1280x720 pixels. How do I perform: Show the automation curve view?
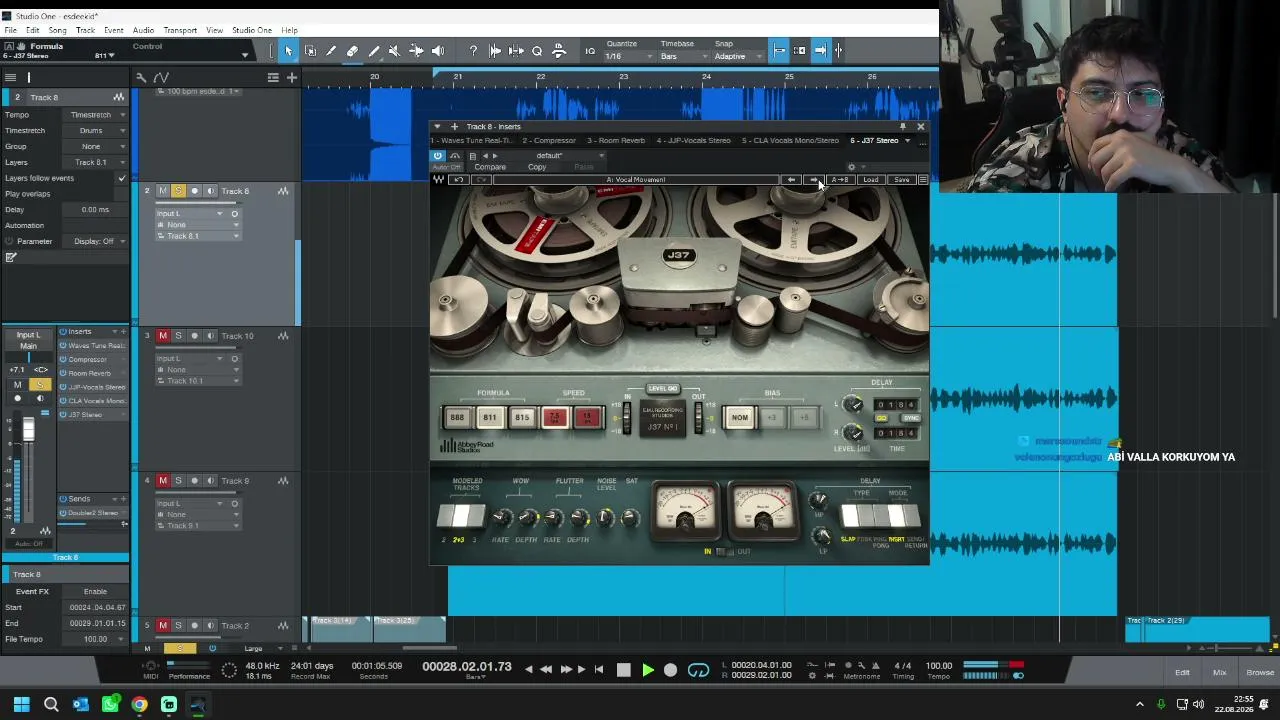point(161,77)
